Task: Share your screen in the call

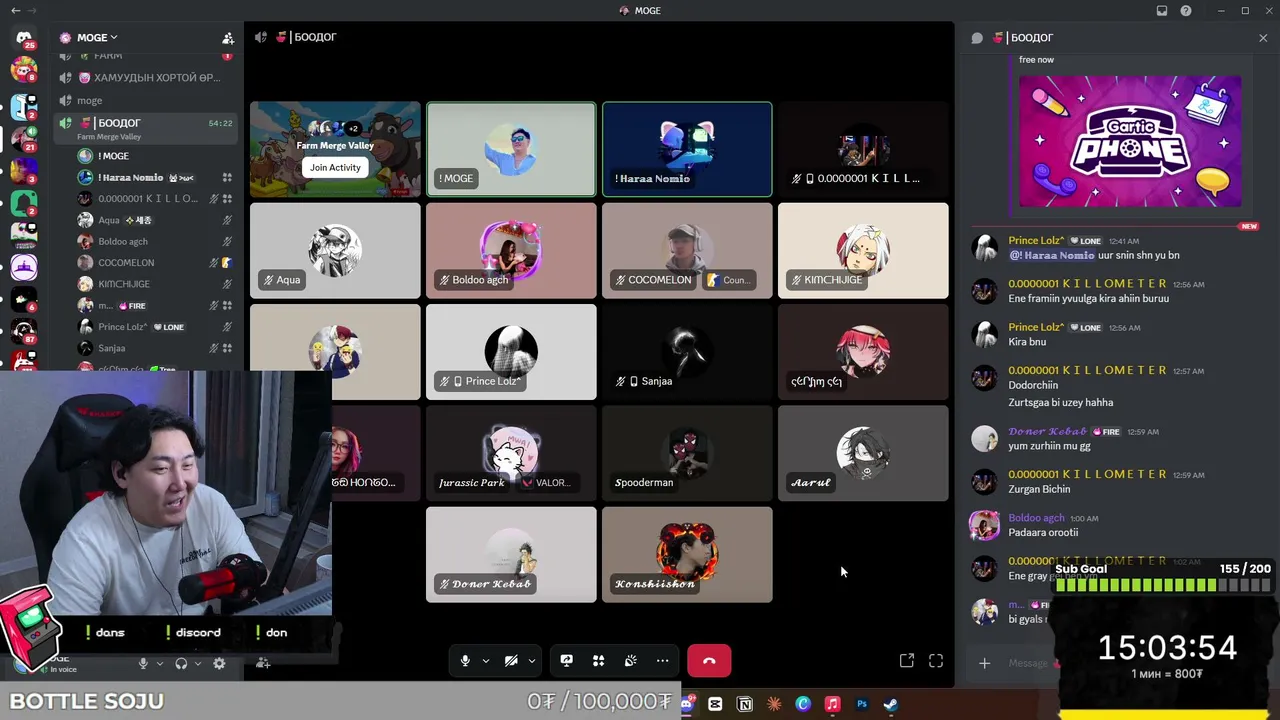Action: (566, 661)
